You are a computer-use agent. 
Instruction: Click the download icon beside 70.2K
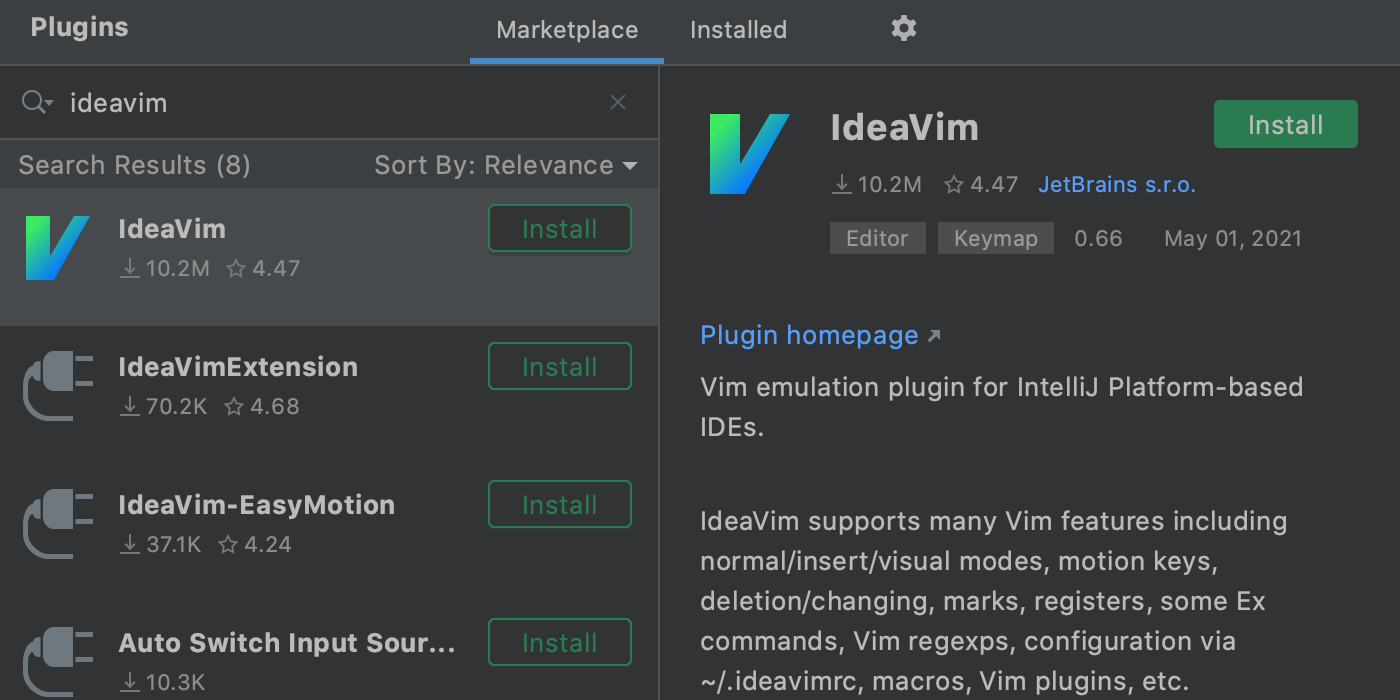(x=129, y=406)
